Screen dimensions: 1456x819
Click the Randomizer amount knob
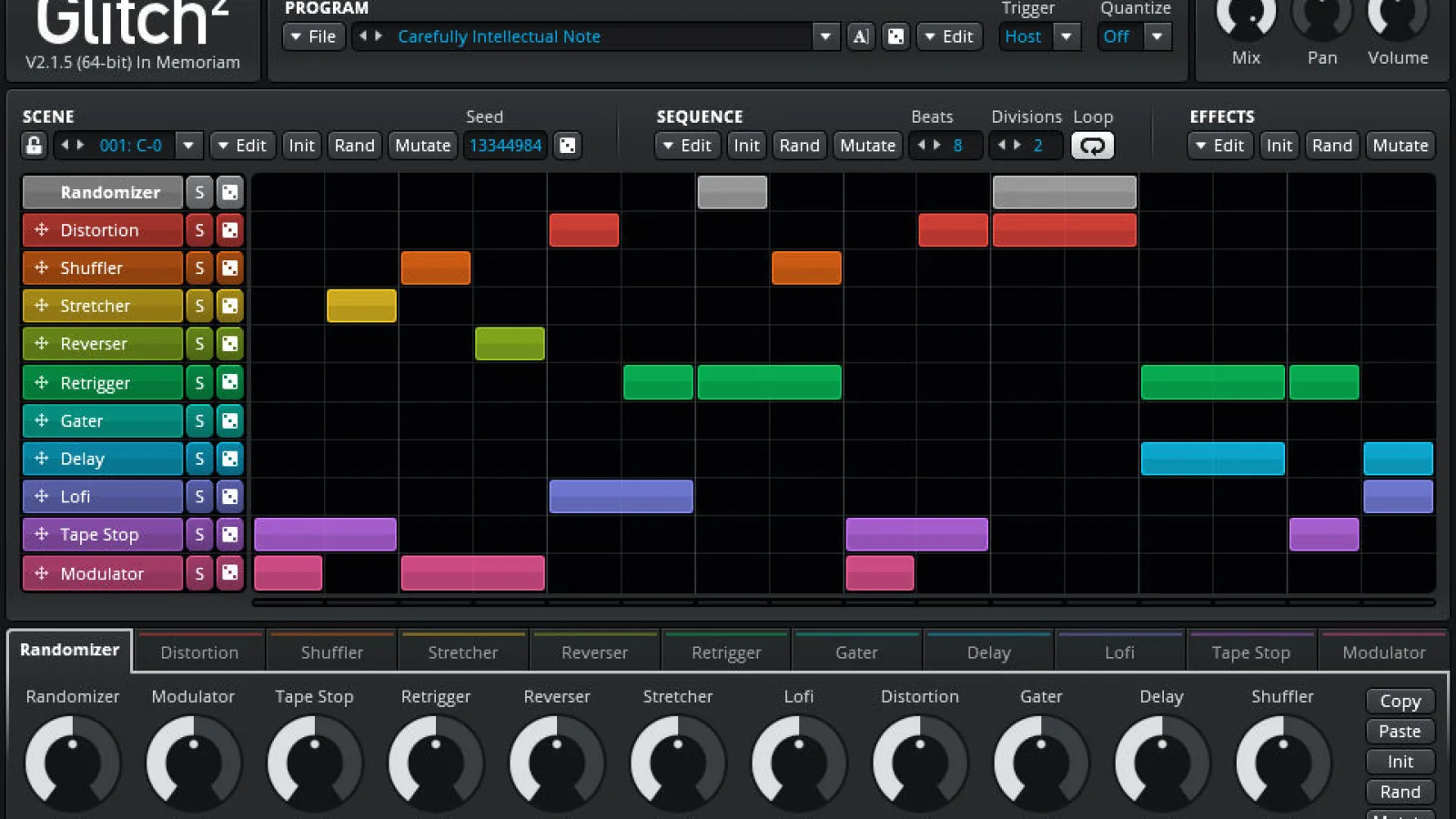click(x=72, y=763)
